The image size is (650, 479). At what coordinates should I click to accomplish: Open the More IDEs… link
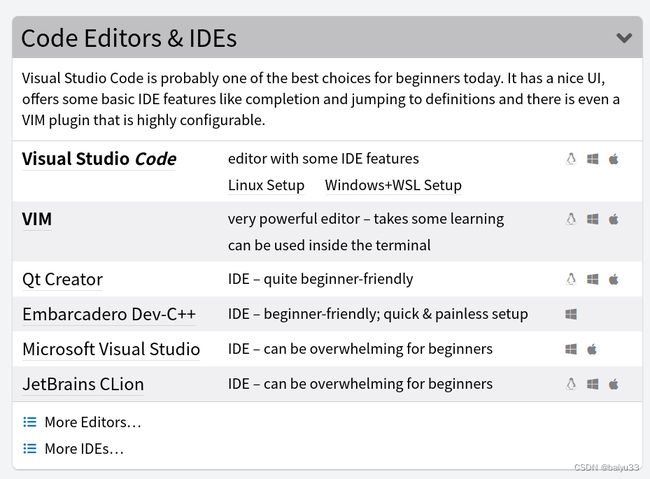[84, 449]
